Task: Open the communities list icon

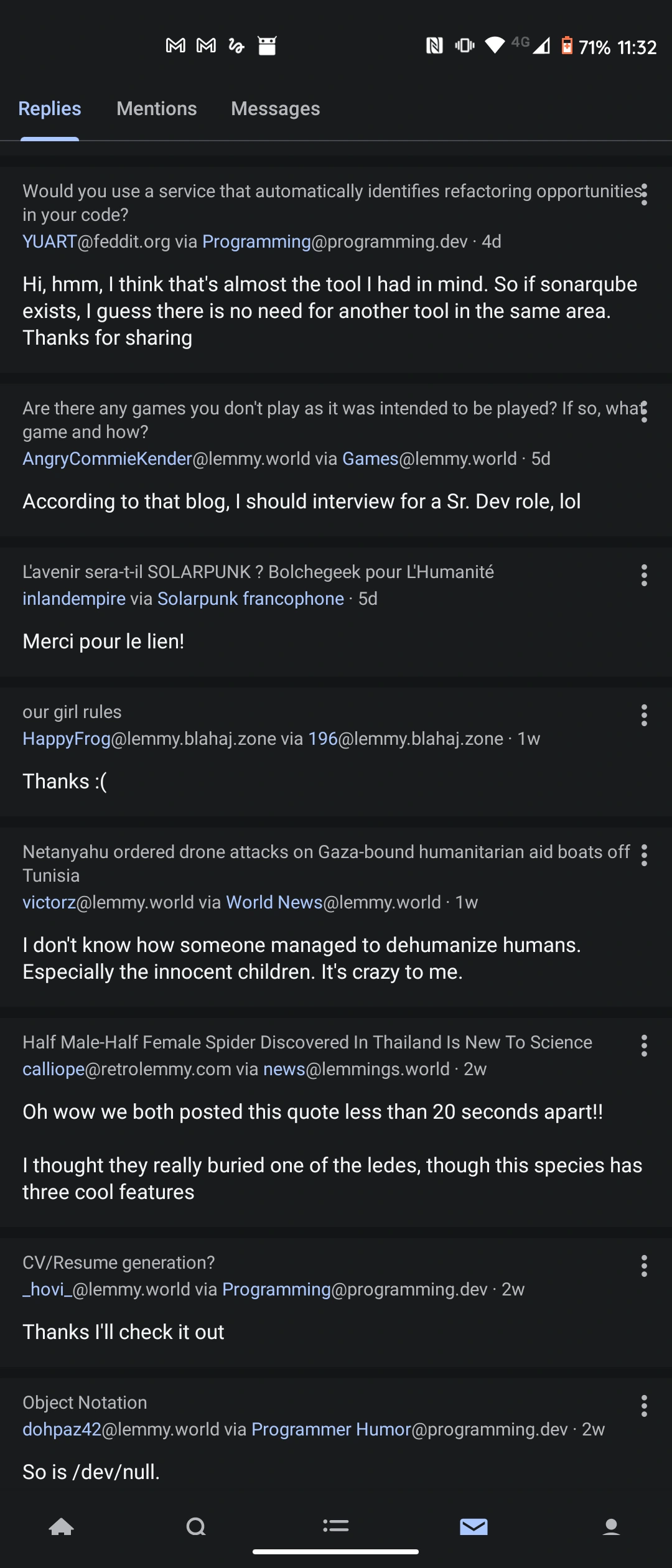Action: click(x=336, y=1526)
